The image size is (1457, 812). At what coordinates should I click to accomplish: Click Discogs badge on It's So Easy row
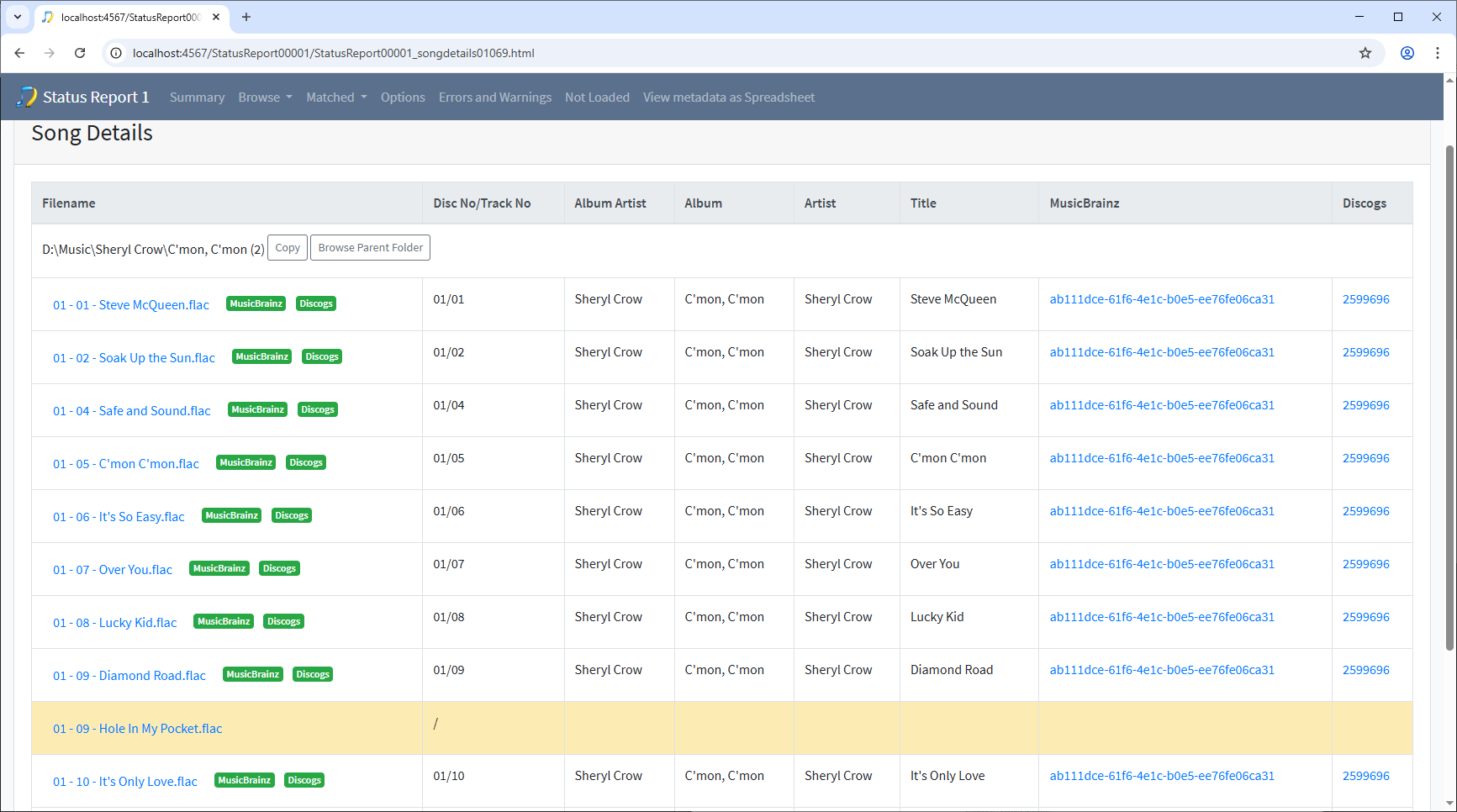click(292, 515)
